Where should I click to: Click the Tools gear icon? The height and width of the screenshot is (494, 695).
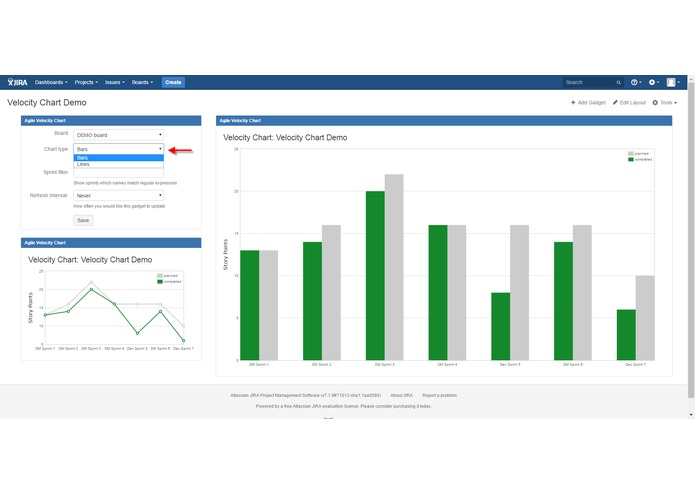(655, 103)
